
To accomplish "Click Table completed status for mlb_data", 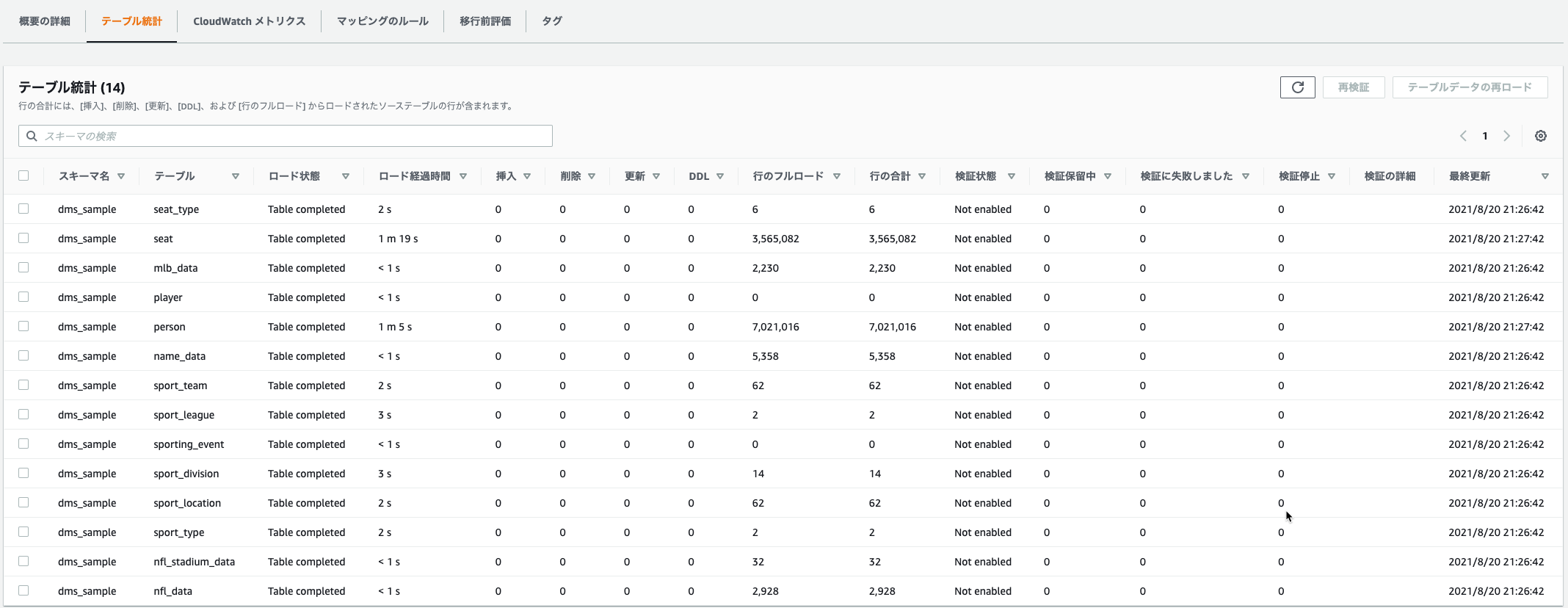I will (x=306, y=268).
